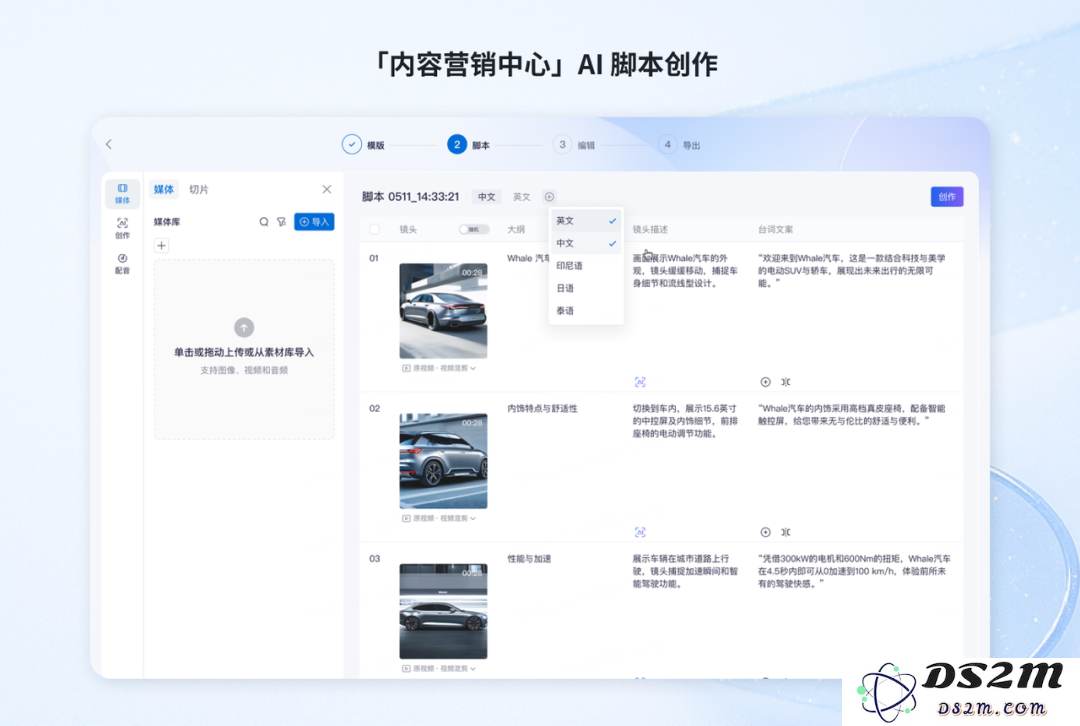Open shot 03 car side-view thumbnail
This screenshot has width=1080, height=726.
(x=444, y=611)
